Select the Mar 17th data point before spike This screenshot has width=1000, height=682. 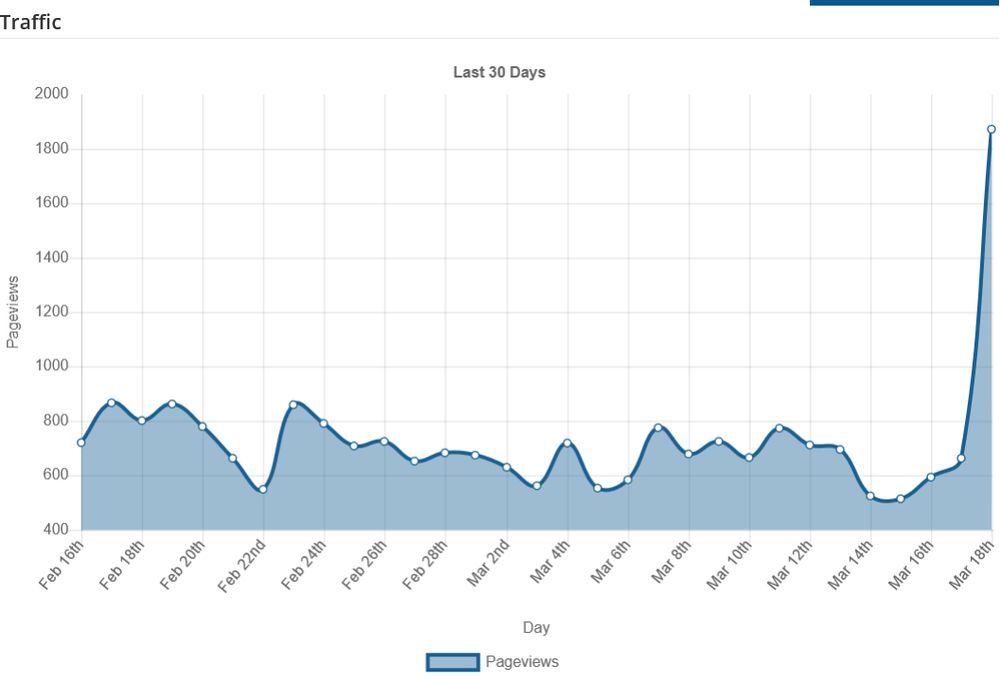pos(961,459)
